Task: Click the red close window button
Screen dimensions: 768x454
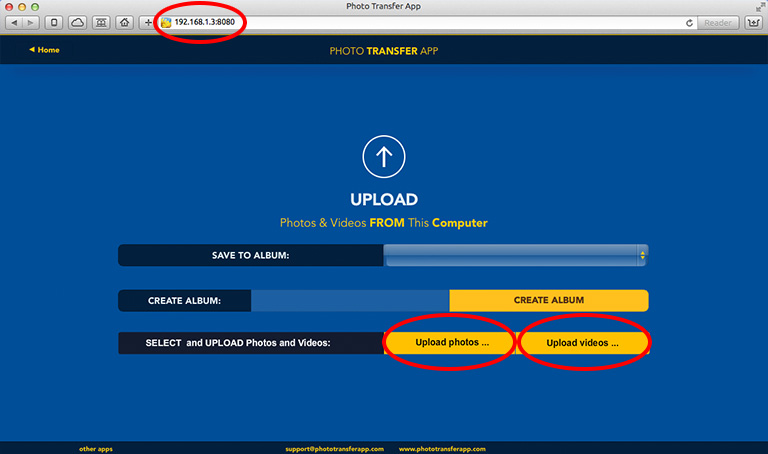Action: [x=9, y=7]
